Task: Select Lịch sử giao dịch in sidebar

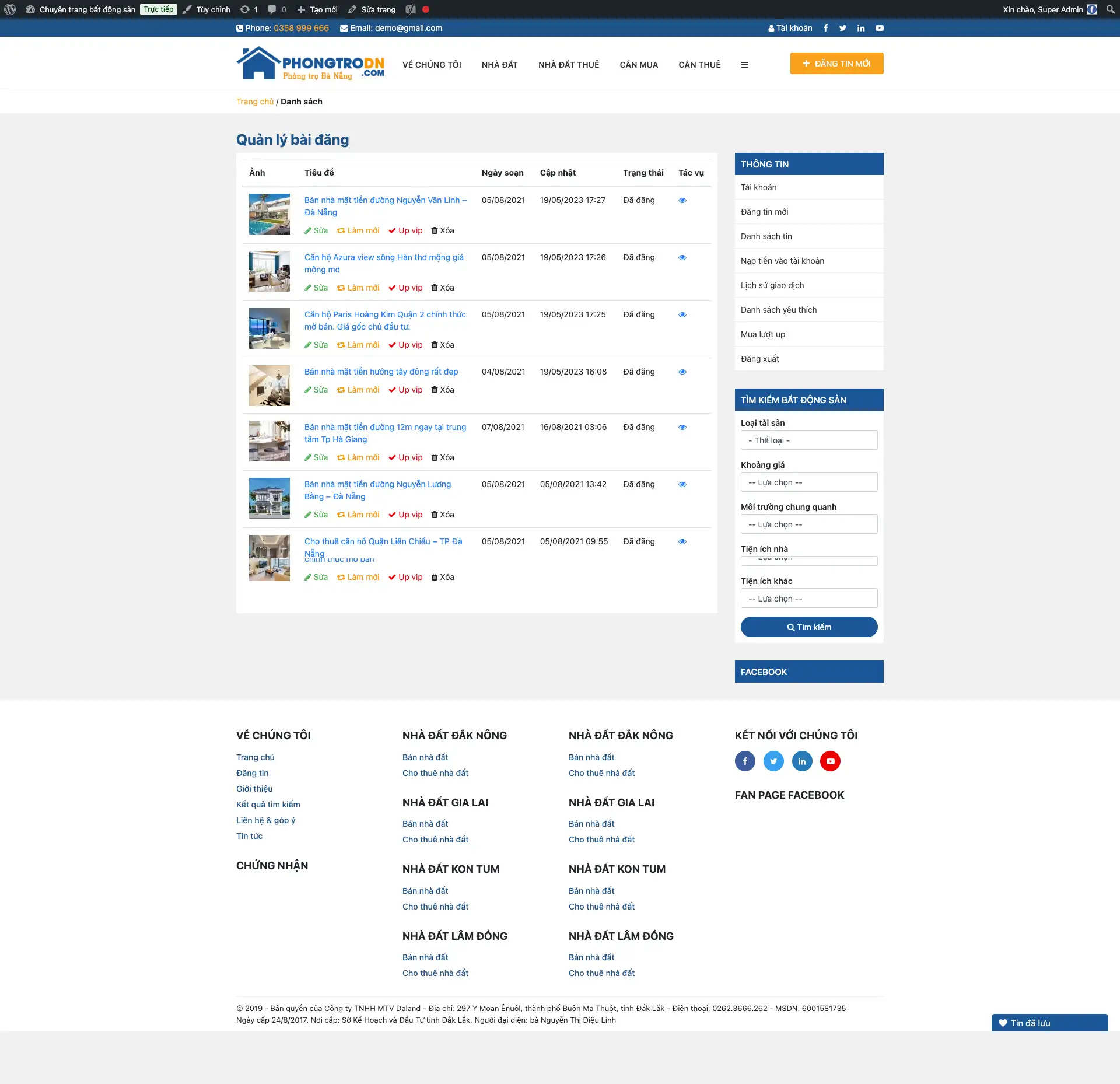Action: coord(772,285)
